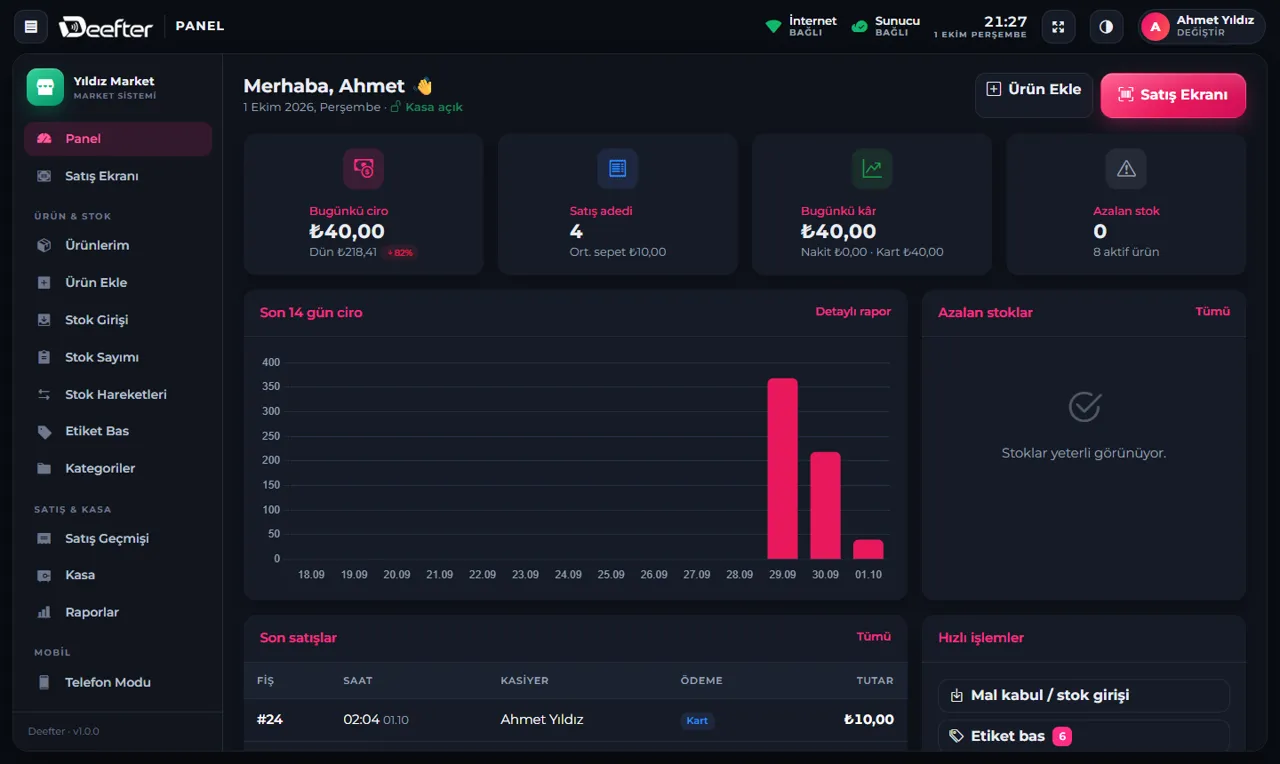This screenshot has height=764, width=1280.
Task: Click Tümü in Azalan stoklar
Action: [1213, 312]
